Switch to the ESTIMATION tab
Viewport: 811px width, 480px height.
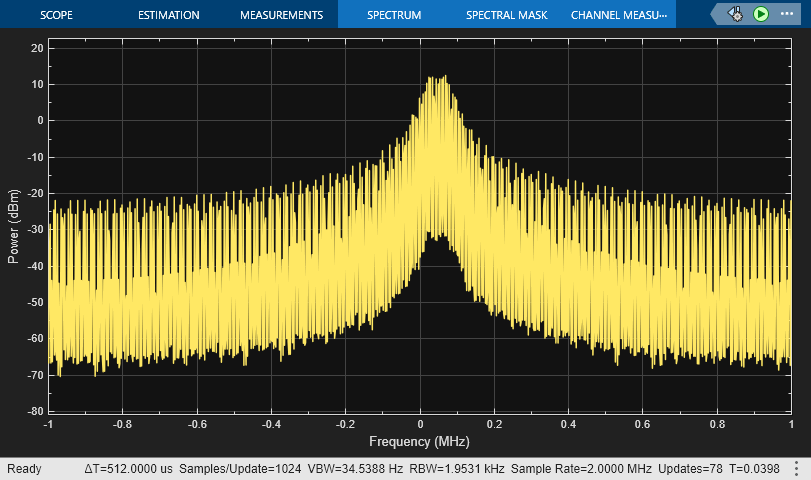pyautogui.click(x=169, y=15)
